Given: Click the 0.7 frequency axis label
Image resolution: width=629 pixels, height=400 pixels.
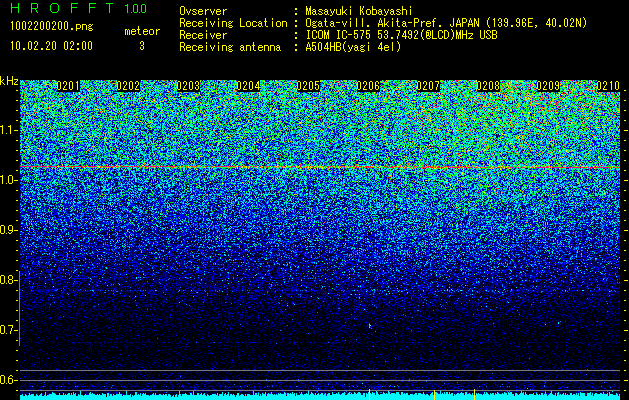Looking at the screenshot, I should (x=7, y=330).
